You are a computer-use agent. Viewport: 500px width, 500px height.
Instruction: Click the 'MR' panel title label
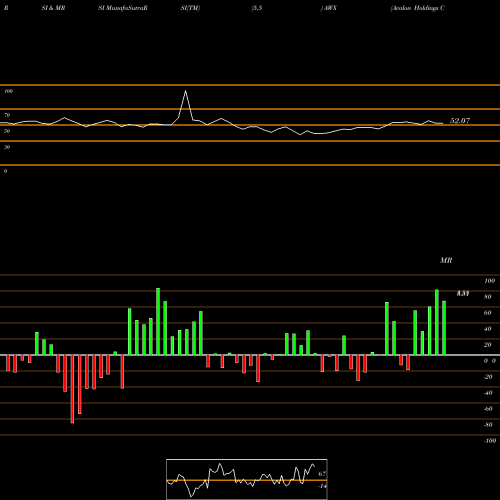point(446,260)
